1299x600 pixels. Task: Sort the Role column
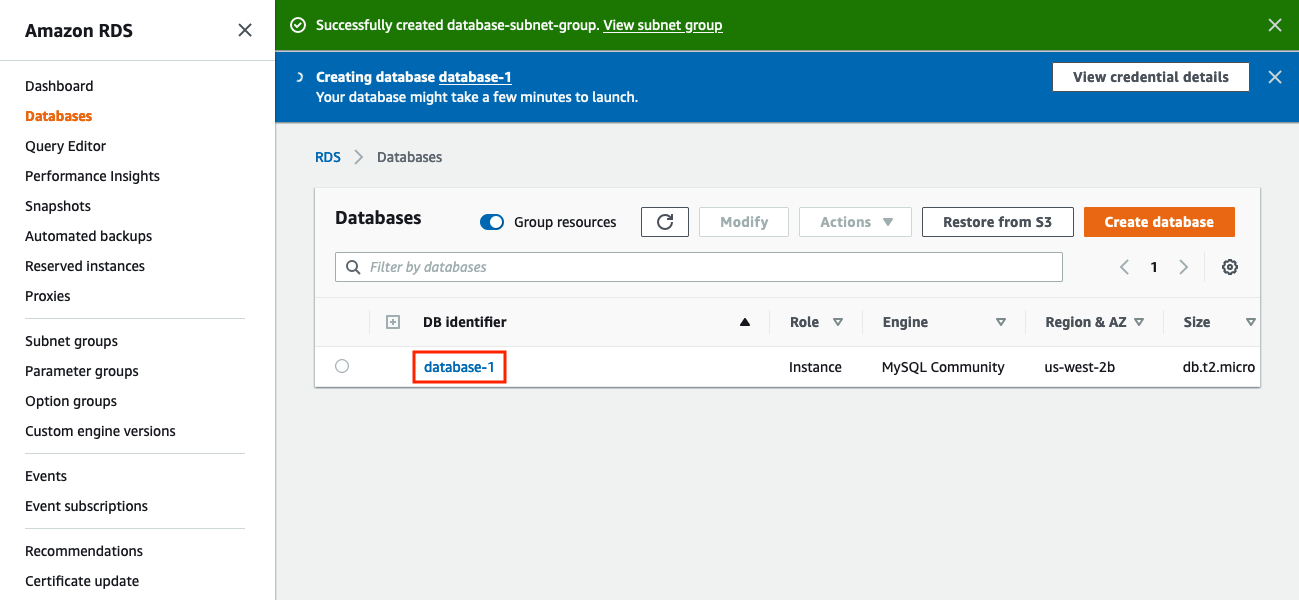838,322
